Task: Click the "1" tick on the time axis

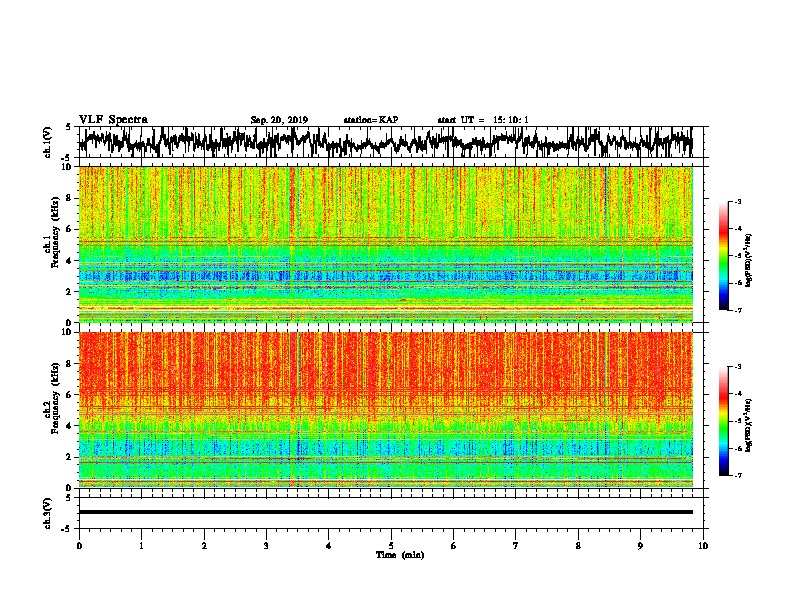Action: click(x=141, y=546)
